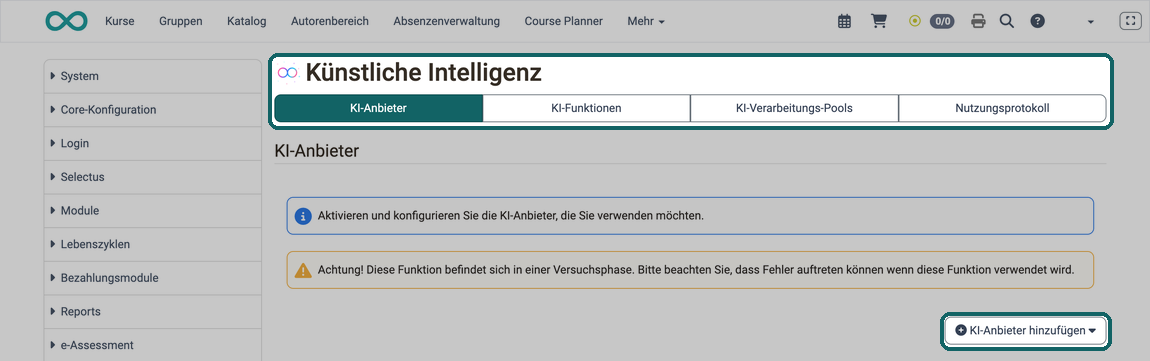Viewport: 1150px width, 361px height.
Task: Expand the Bezahlungsmodule section
Action: pyautogui.click(x=153, y=278)
